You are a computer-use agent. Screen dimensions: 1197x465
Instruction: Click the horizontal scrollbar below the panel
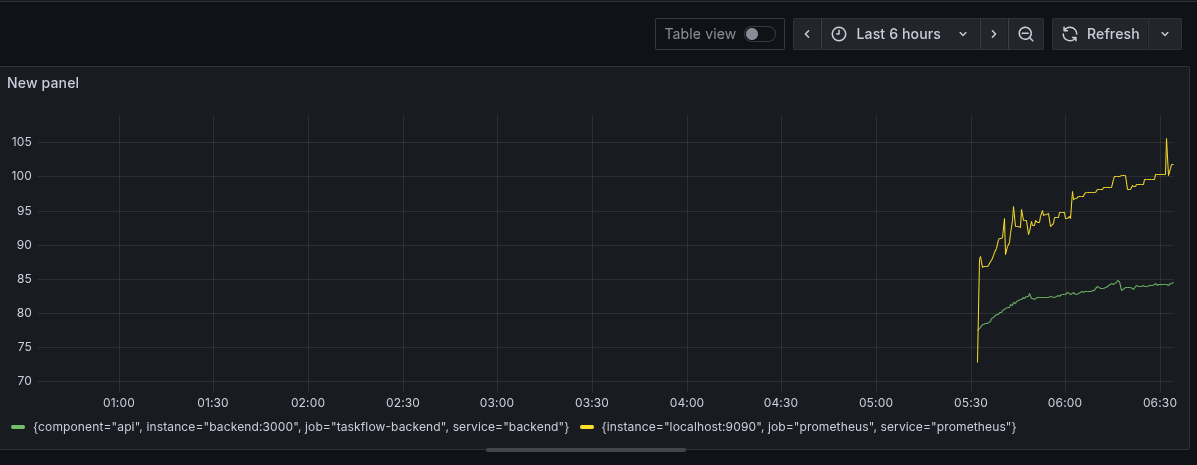(586, 450)
